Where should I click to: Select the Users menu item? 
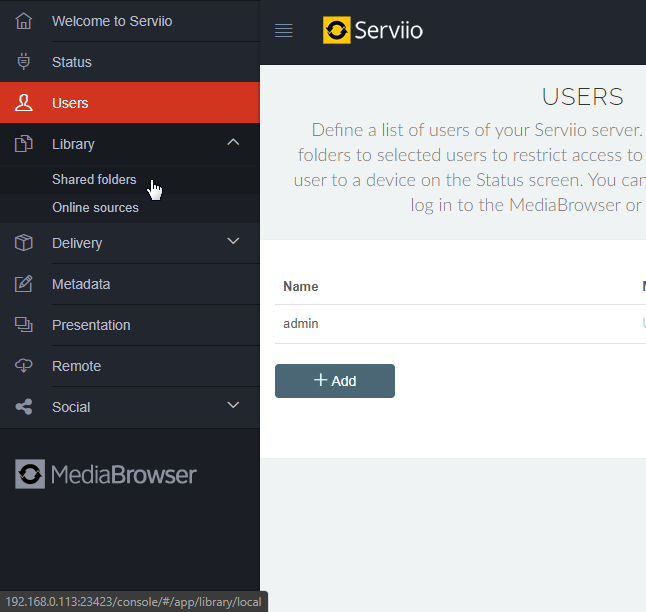[x=130, y=103]
